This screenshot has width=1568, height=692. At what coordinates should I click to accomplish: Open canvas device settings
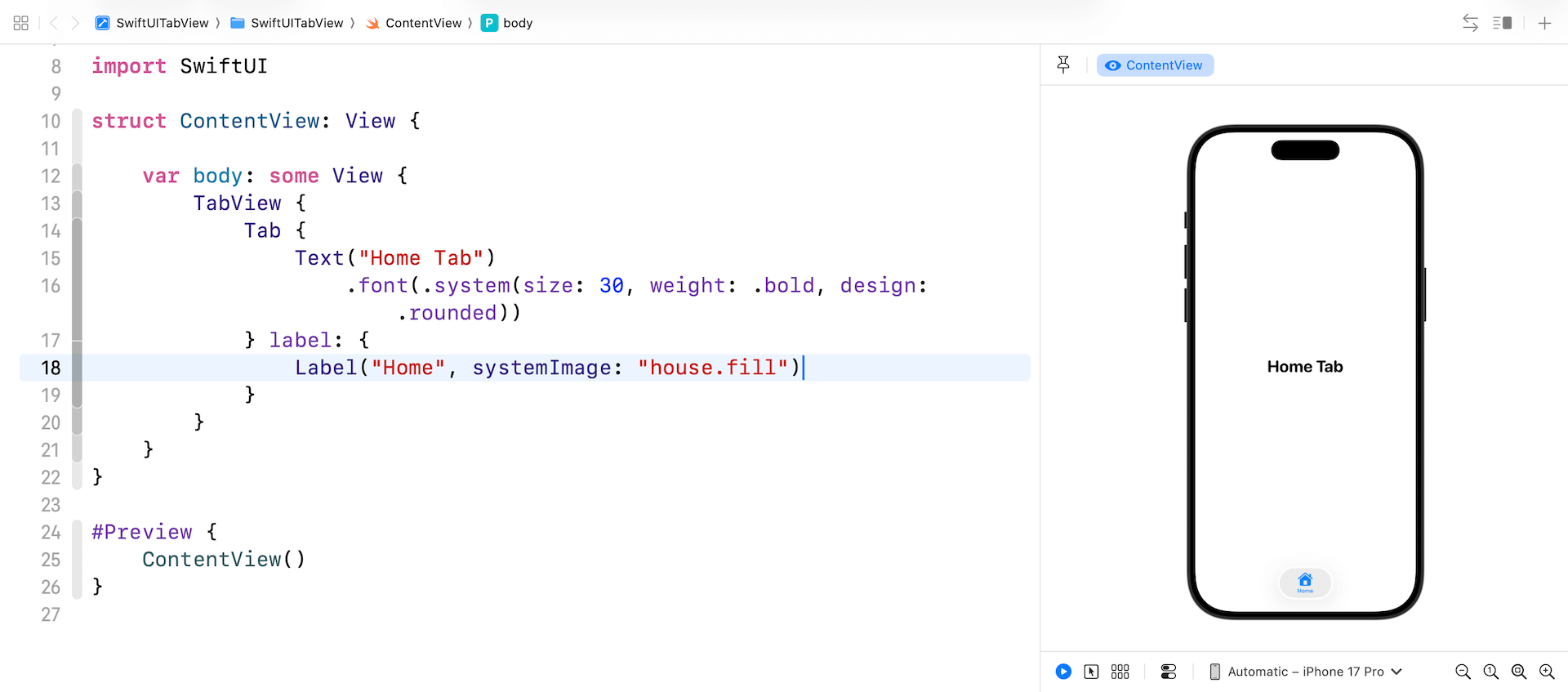[1169, 672]
